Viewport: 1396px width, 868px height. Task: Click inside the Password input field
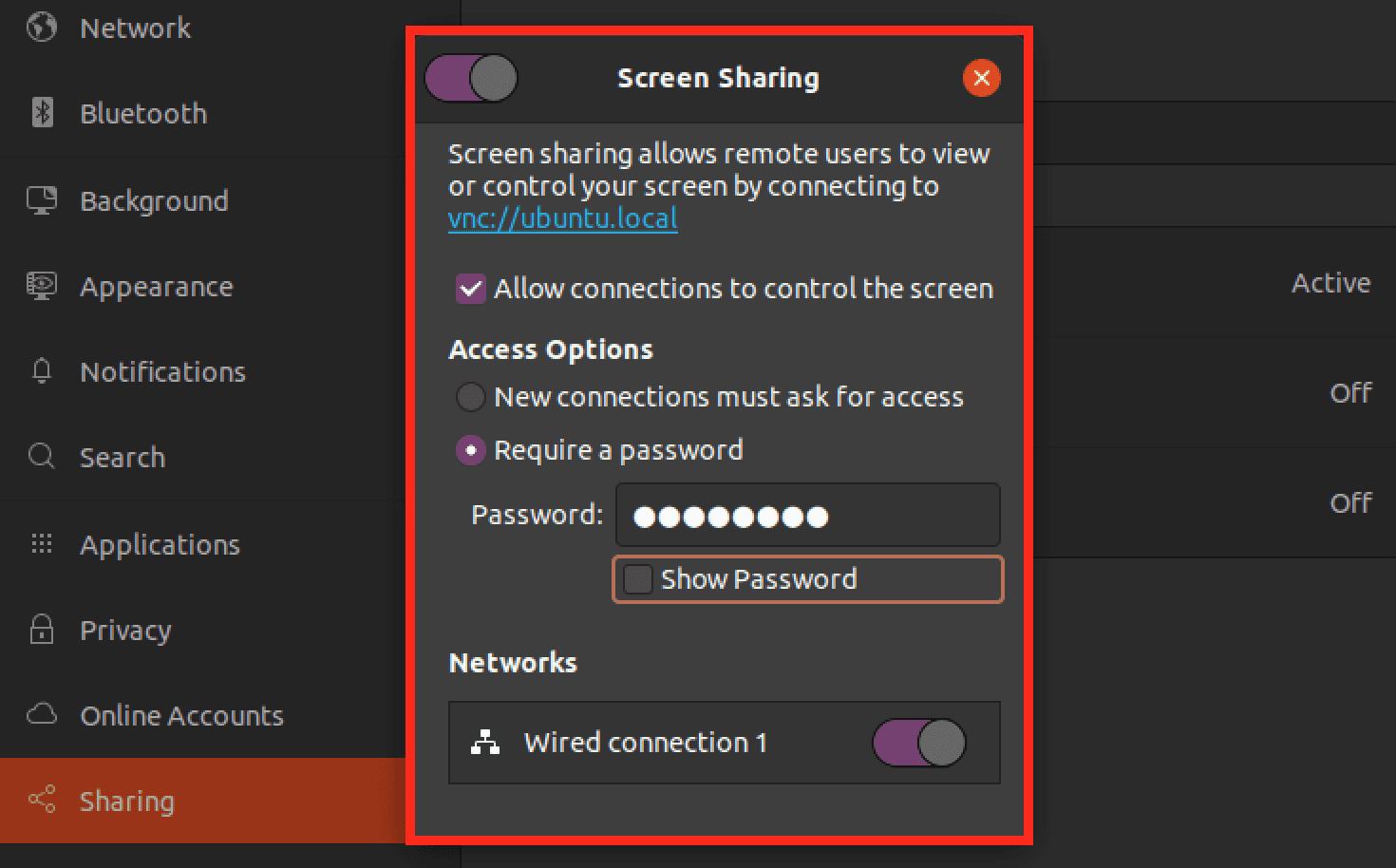click(806, 515)
